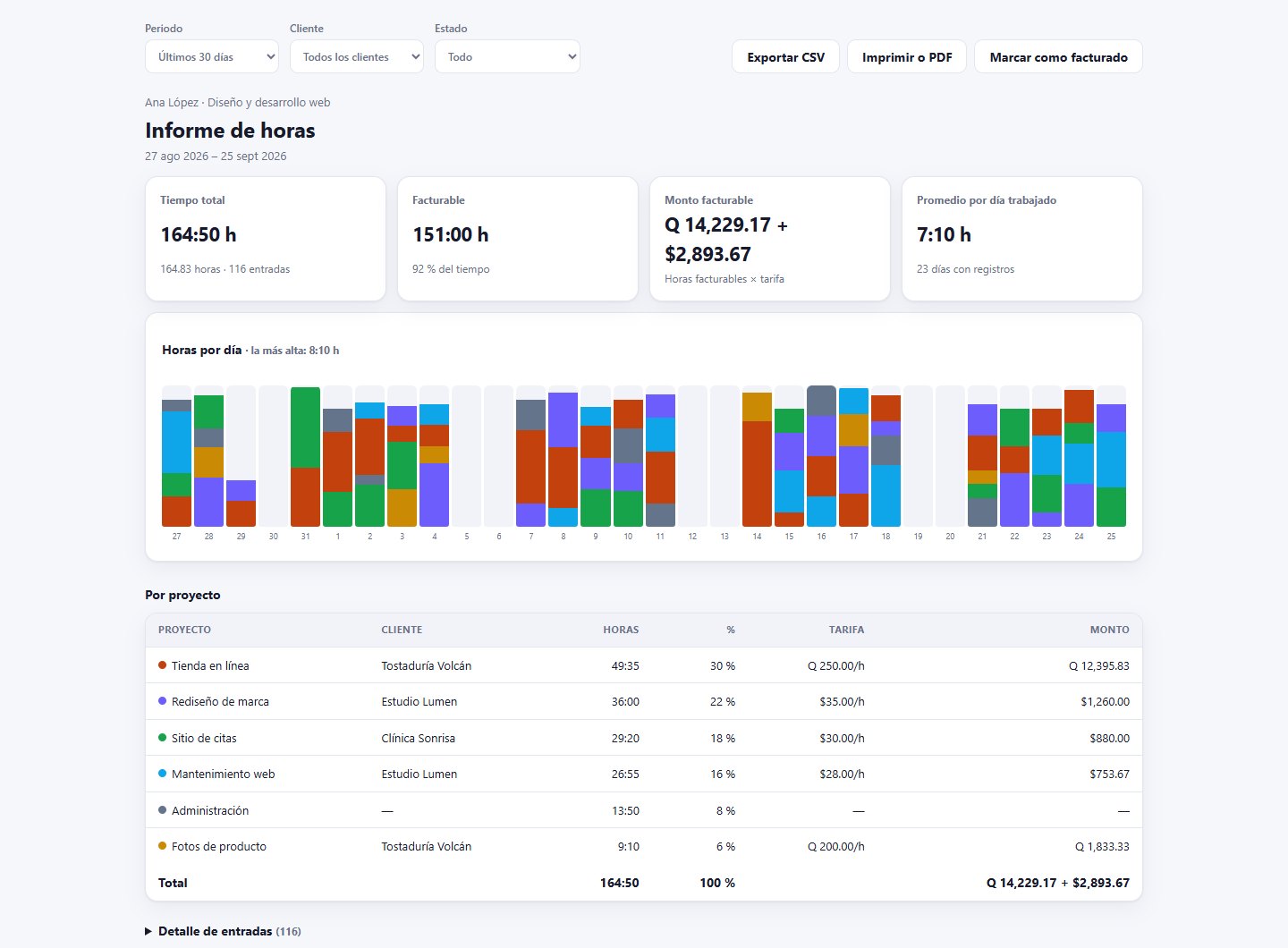Click the Facturable 151:00 h value

coord(451,234)
